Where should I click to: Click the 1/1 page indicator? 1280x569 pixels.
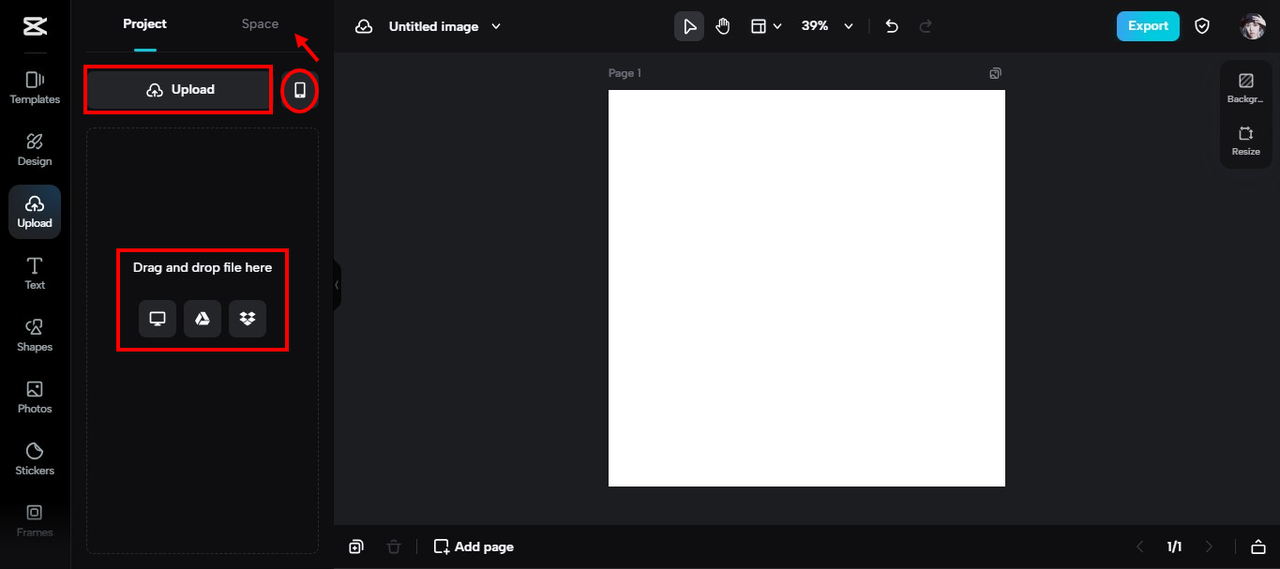pos(1174,546)
